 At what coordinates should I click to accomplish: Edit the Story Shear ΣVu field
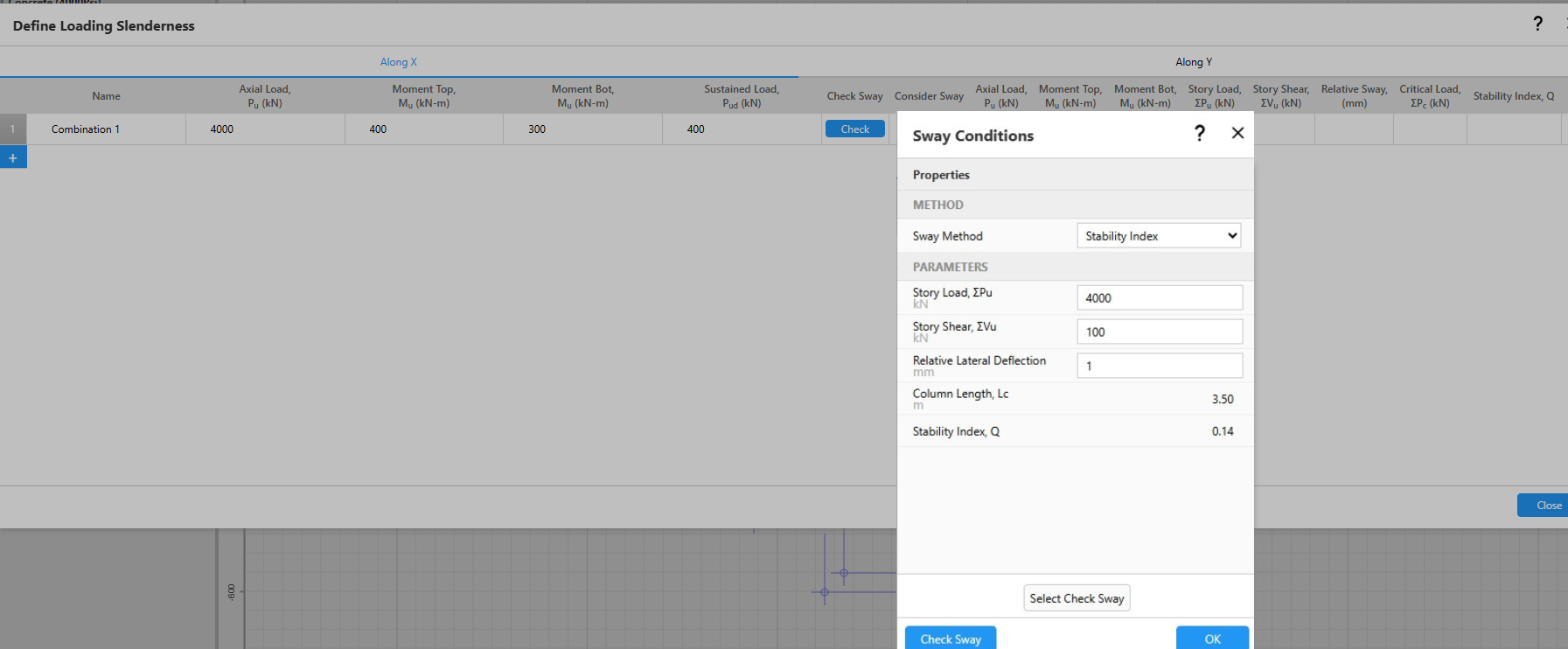coord(1159,332)
